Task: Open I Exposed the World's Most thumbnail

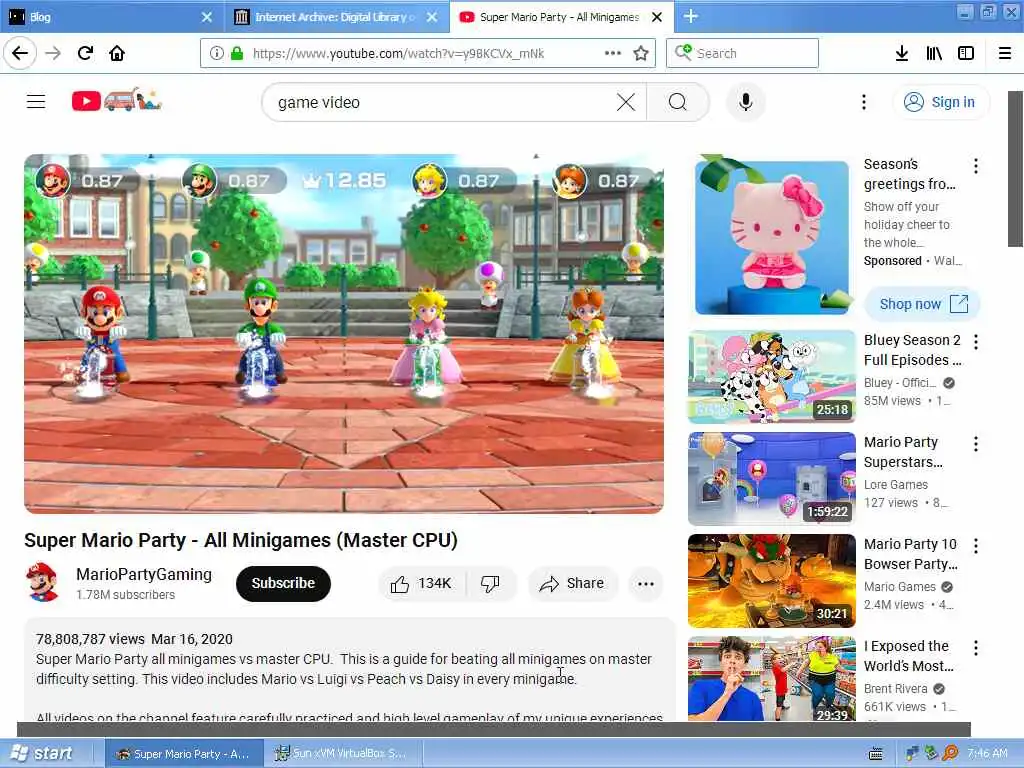Action: click(772, 679)
